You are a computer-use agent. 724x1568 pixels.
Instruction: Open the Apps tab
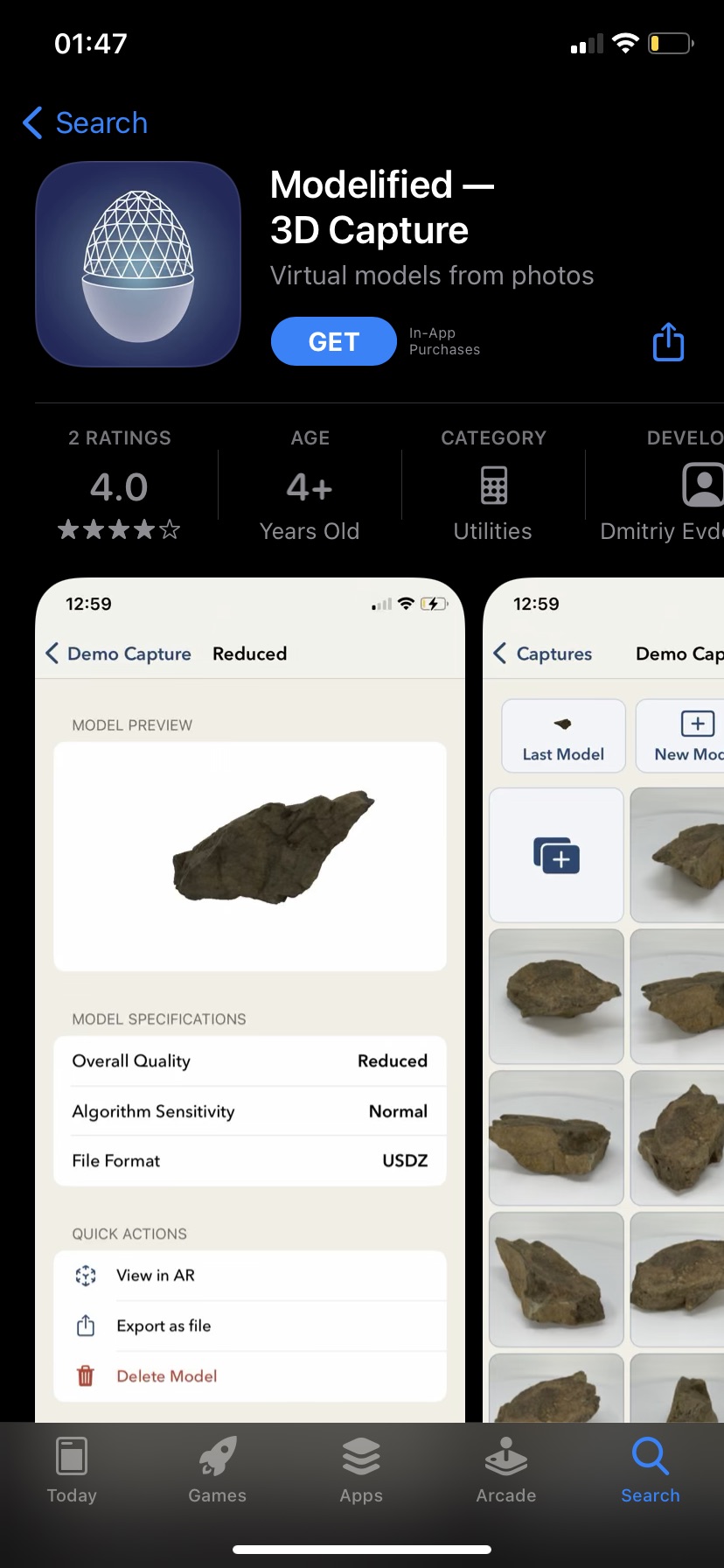point(361,1470)
